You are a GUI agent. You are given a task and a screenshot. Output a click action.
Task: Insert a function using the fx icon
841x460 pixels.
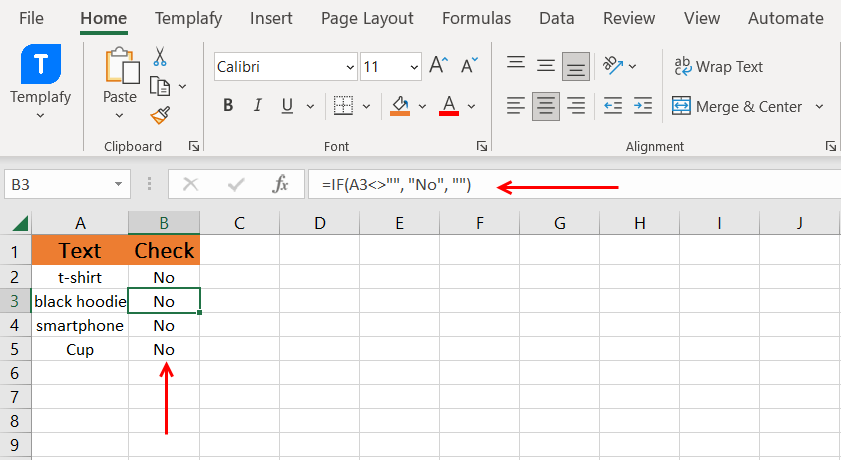coord(280,184)
